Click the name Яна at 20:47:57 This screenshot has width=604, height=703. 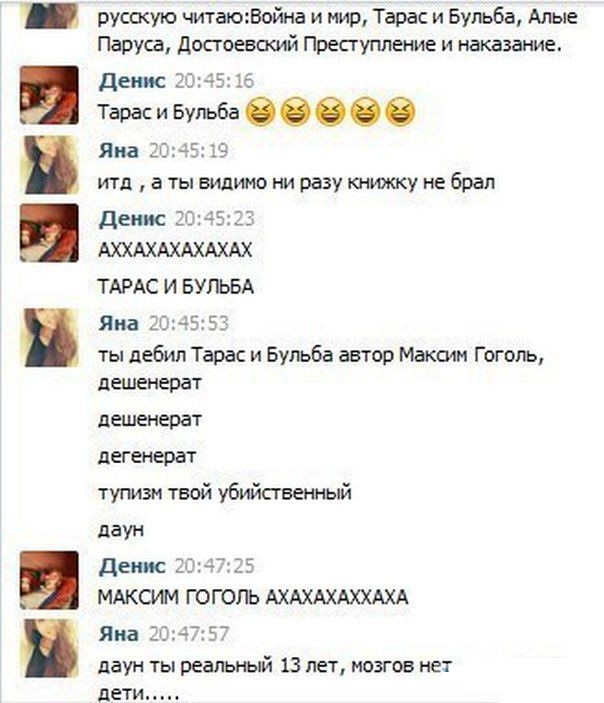pyautogui.click(x=119, y=634)
